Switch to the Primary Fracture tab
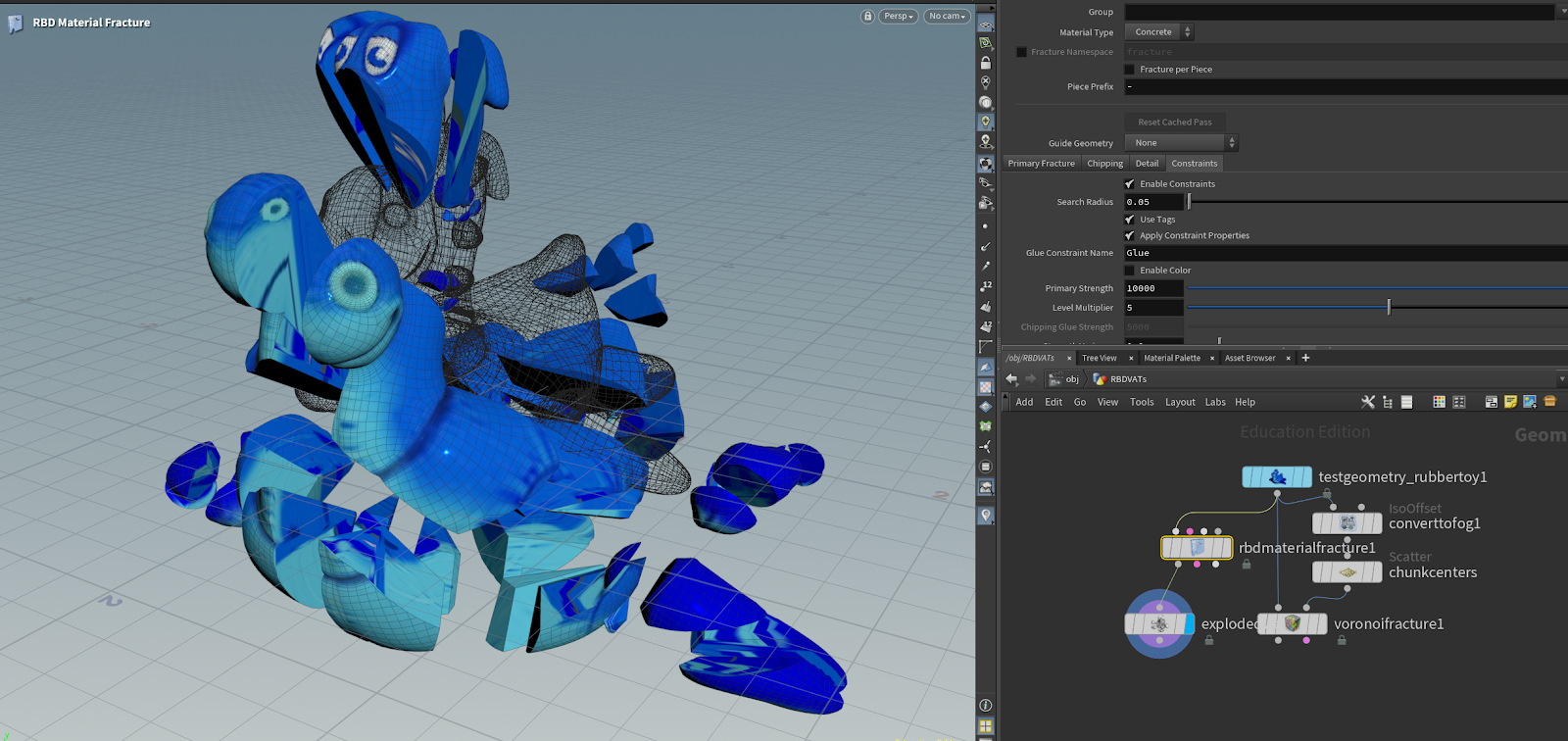The image size is (1568, 741). 1041,164
